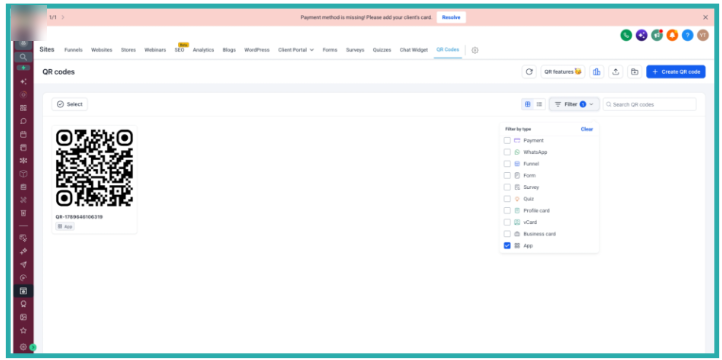The width and height of the screenshot is (722, 360).
Task: Open the YT user avatar
Action: click(x=703, y=35)
